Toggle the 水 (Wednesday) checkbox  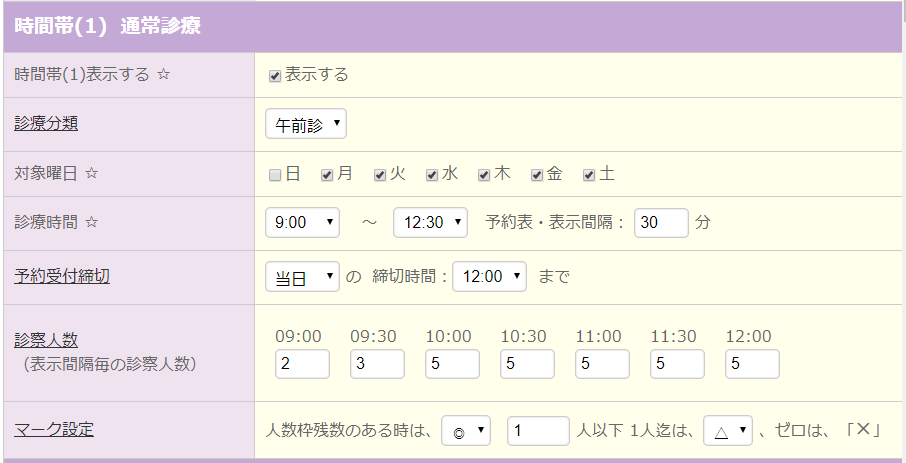click(x=432, y=175)
